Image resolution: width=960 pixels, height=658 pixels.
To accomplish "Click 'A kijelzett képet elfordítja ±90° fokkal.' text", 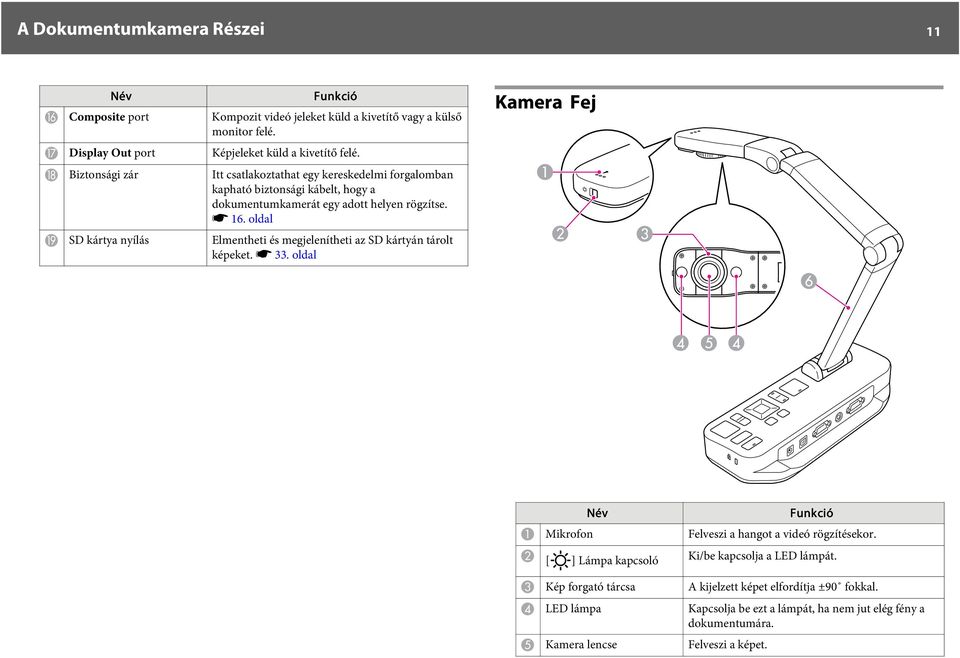I will [783, 587].
